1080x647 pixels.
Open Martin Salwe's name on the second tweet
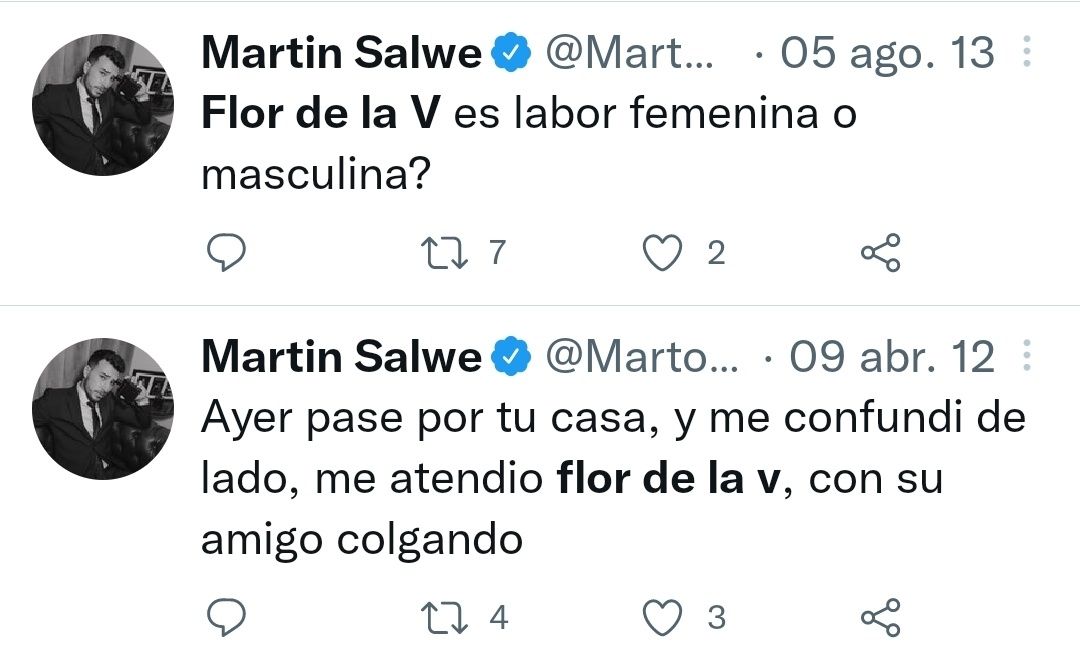(x=341, y=357)
